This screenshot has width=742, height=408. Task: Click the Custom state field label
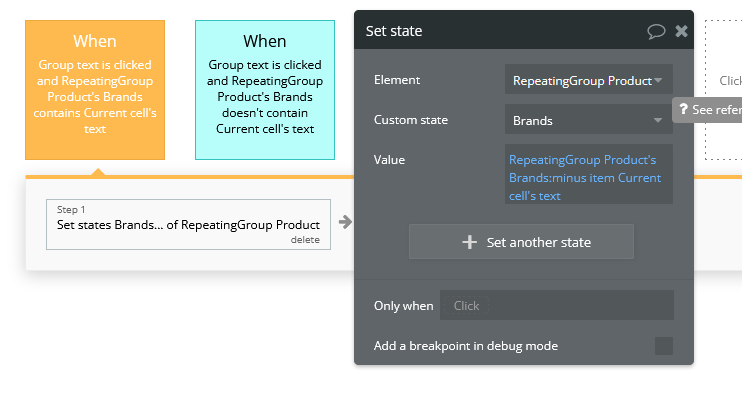click(x=411, y=120)
